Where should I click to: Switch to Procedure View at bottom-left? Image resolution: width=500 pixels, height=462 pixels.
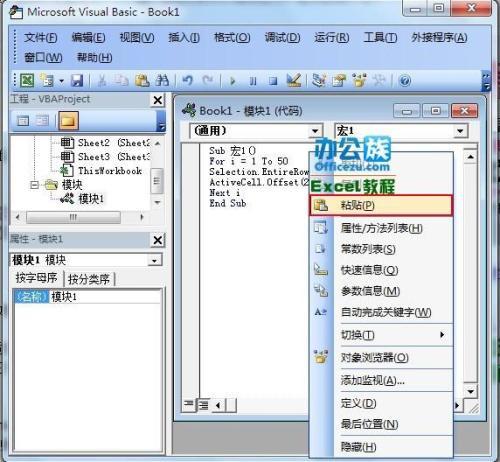point(189,405)
